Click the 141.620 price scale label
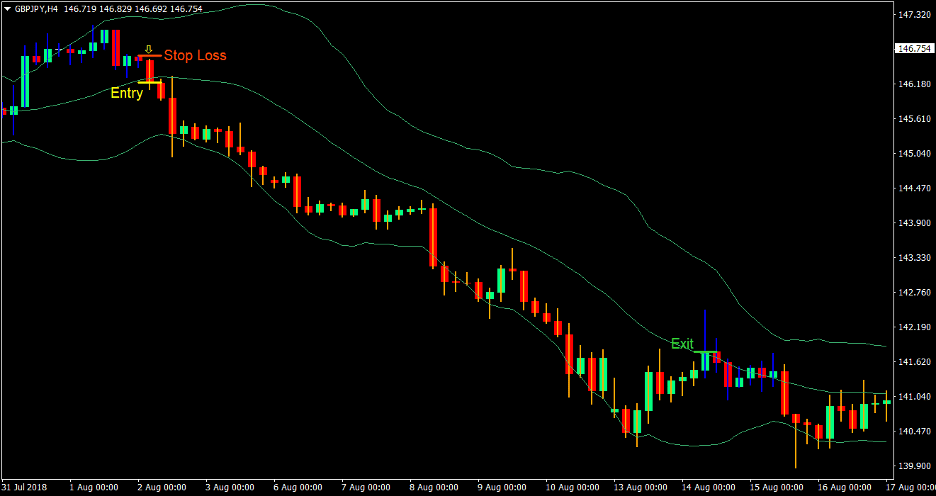 click(x=913, y=362)
